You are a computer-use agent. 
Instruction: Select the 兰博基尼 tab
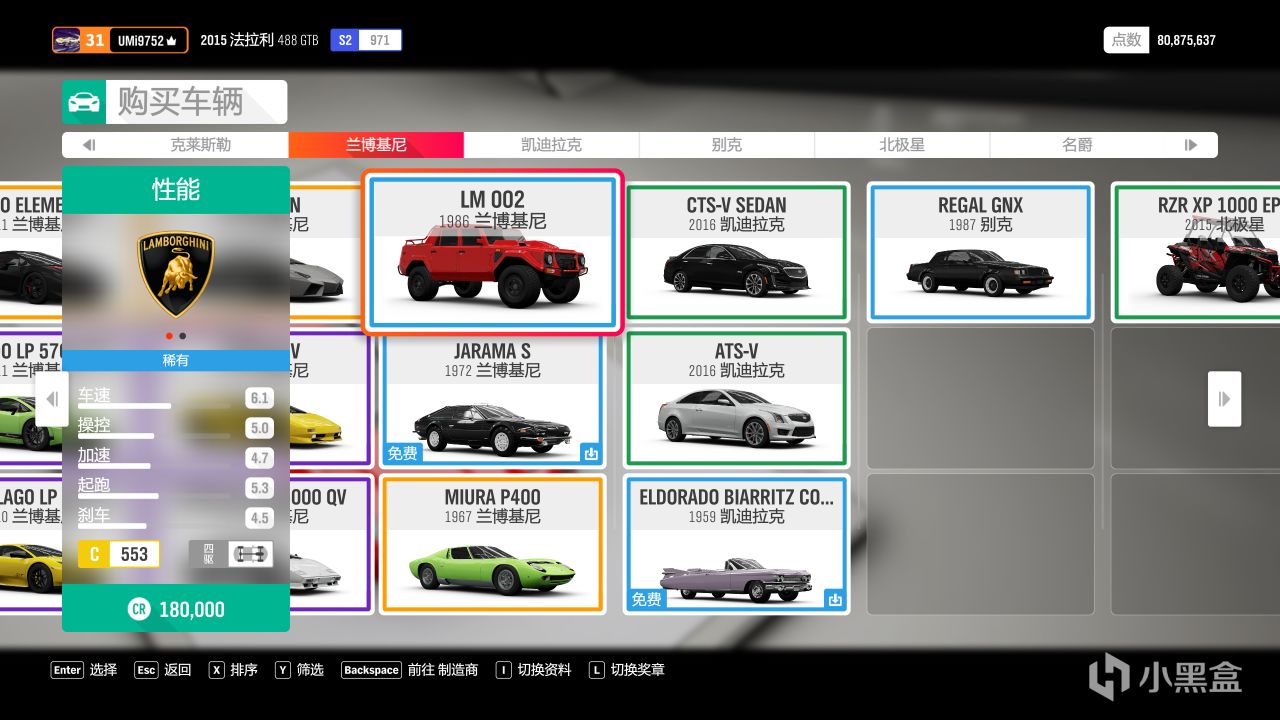[376, 145]
